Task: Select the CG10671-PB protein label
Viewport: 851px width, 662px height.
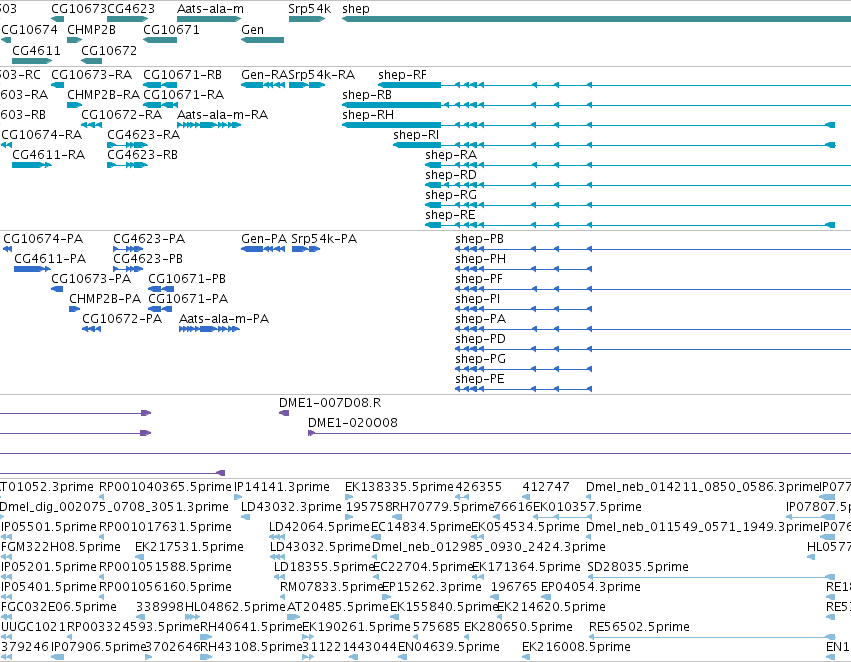Action: 187,279
